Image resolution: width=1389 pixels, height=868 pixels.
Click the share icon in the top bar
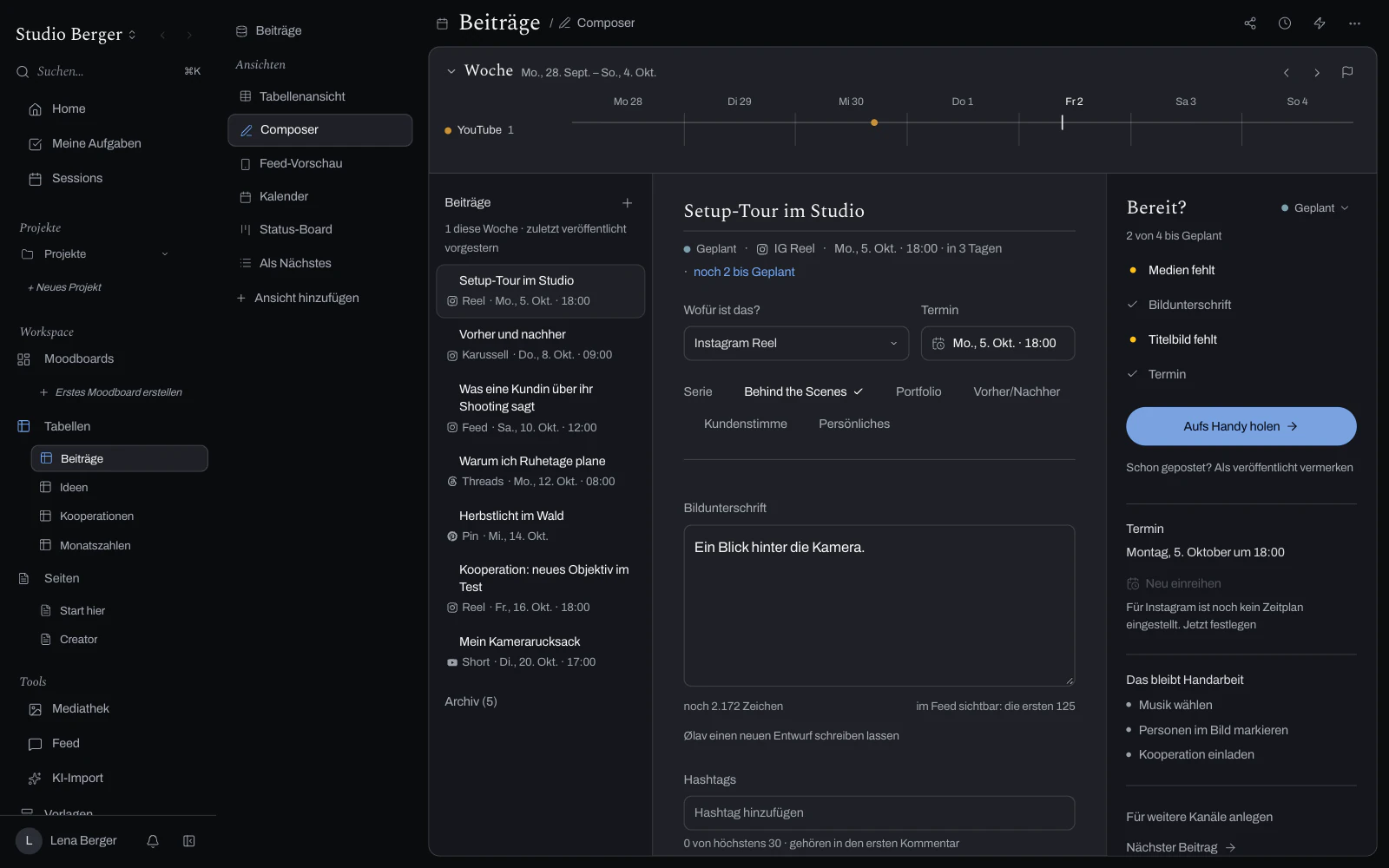1250,23
